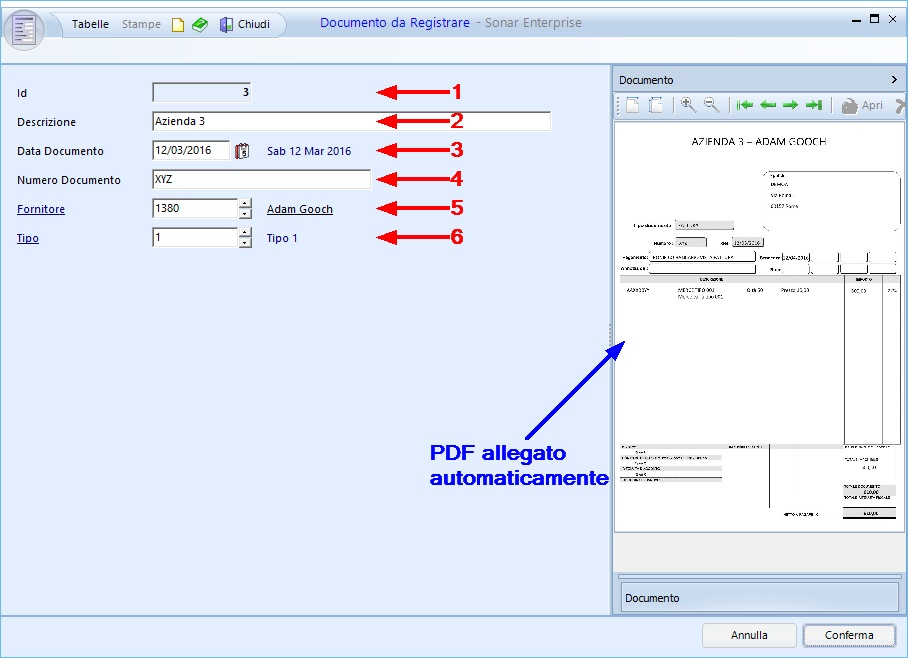Click the Sonar application menu orb
The image size is (908, 658).
24,28
